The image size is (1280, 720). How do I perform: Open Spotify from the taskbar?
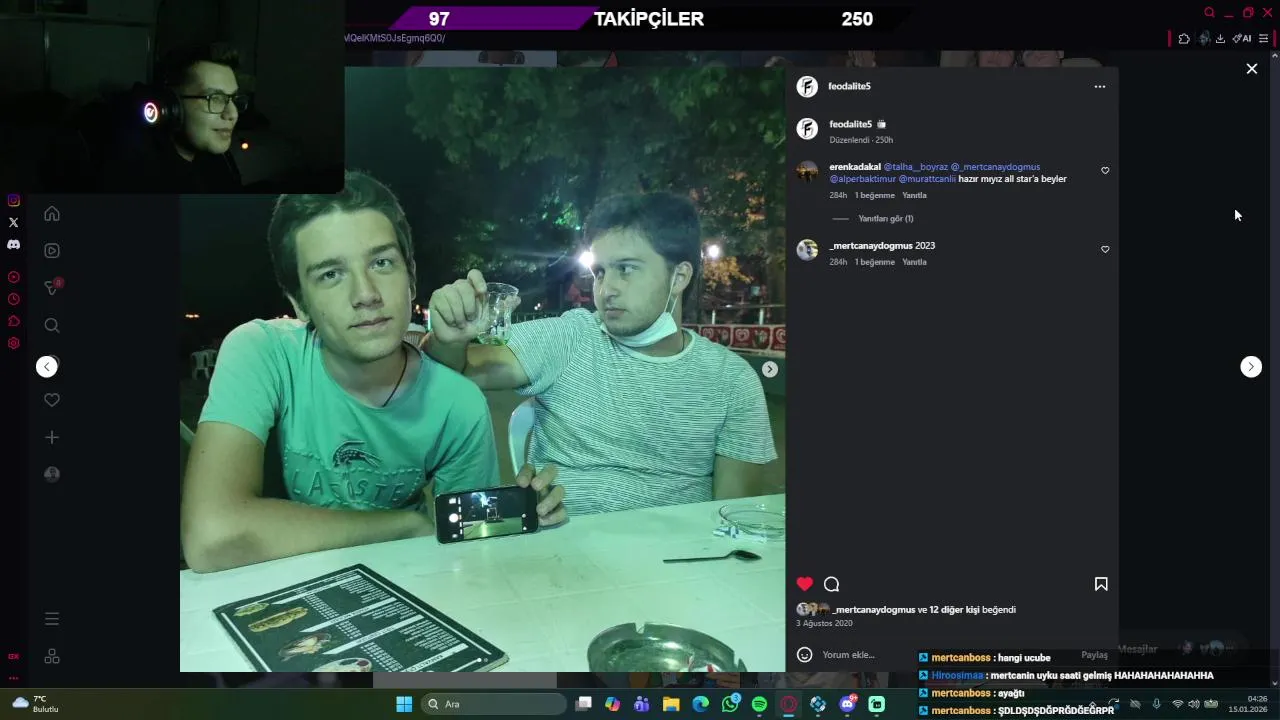click(759, 704)
